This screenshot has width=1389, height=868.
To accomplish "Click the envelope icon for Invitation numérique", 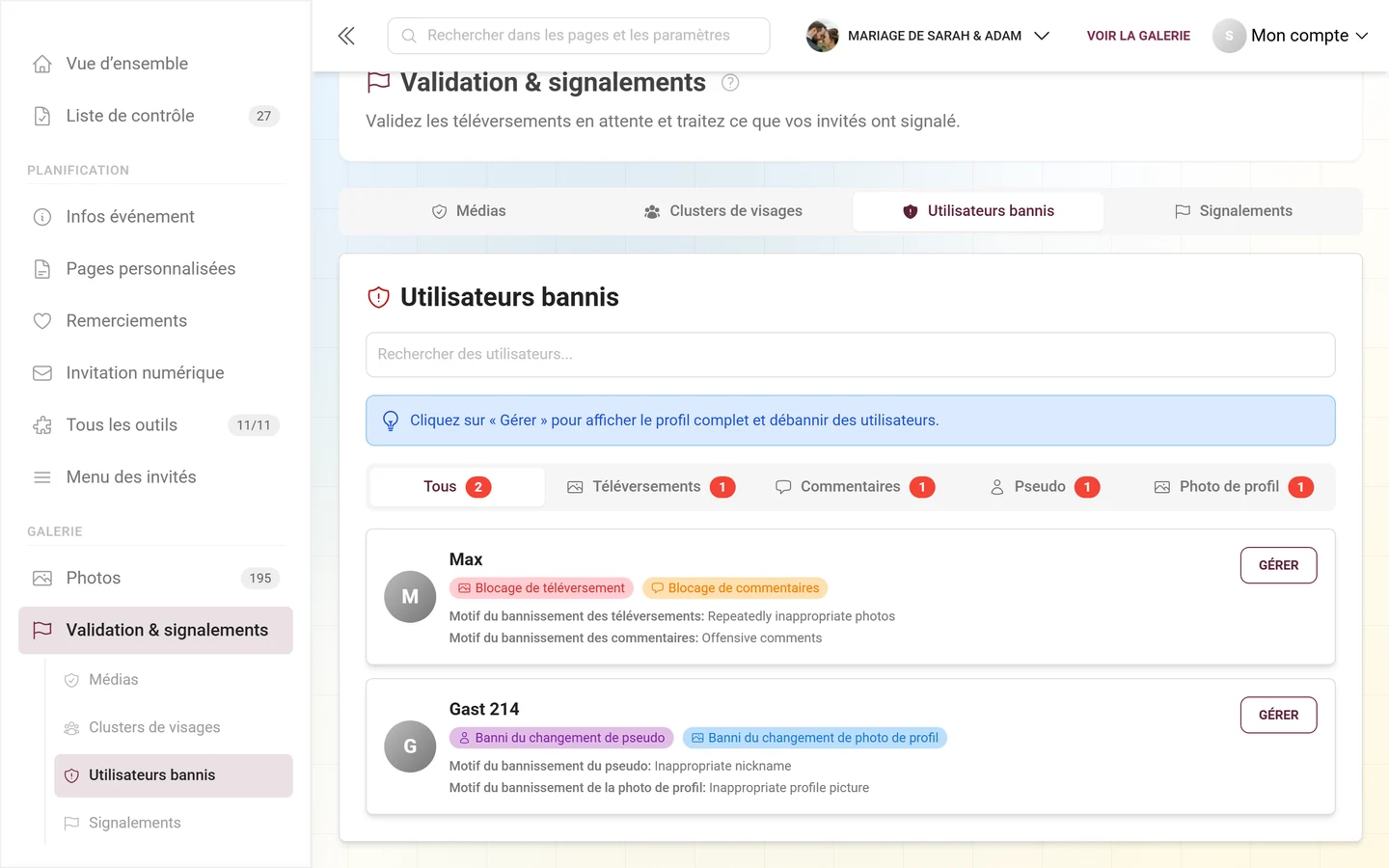I will click(42, 373).
